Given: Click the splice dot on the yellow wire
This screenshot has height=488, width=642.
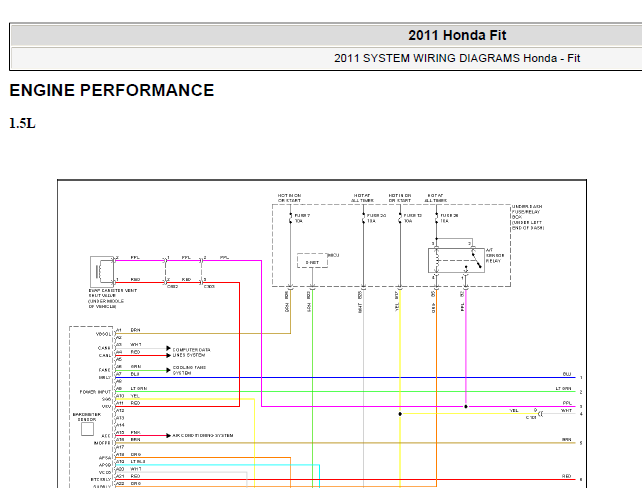Looking at the screenshot, I should coord(400,414).
